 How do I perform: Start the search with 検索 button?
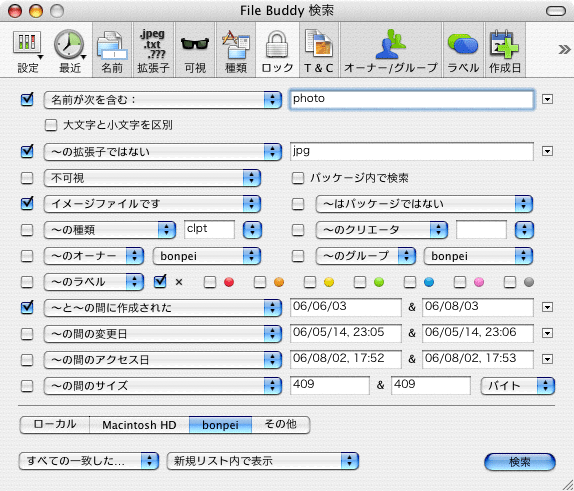(520, 462)
